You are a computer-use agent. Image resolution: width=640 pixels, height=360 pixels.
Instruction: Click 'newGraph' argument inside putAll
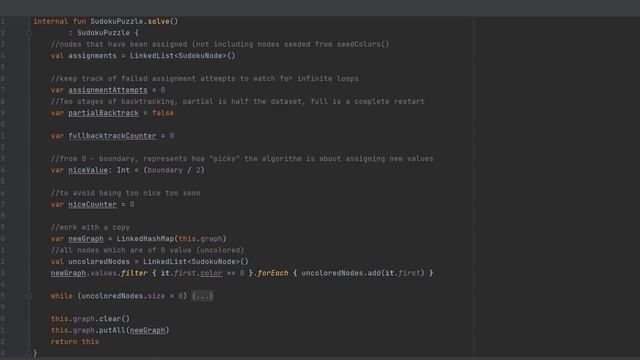(147, 330)
